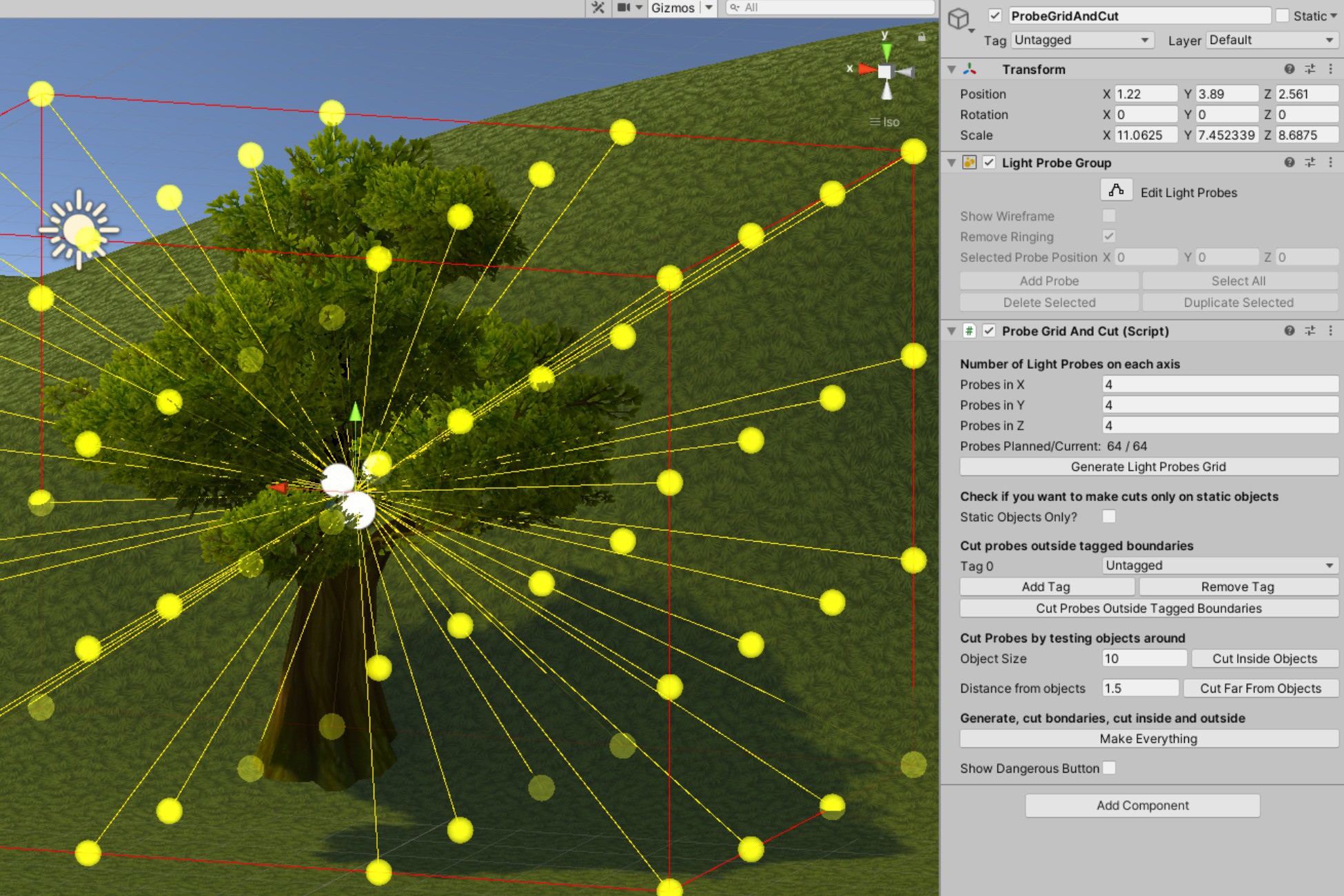Click the camera icon in scene toolbar

(622, 8)
